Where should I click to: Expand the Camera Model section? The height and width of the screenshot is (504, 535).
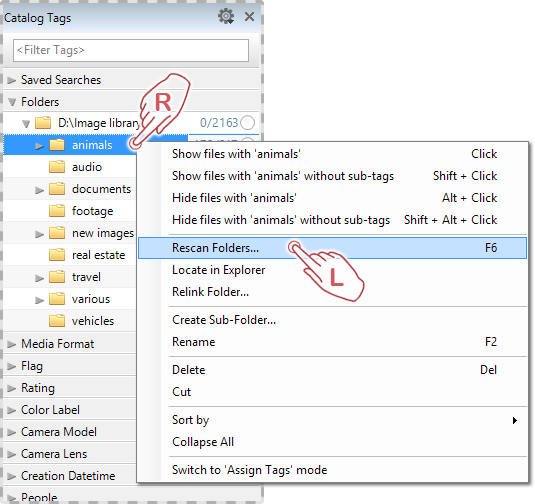(x=12, y=432)
